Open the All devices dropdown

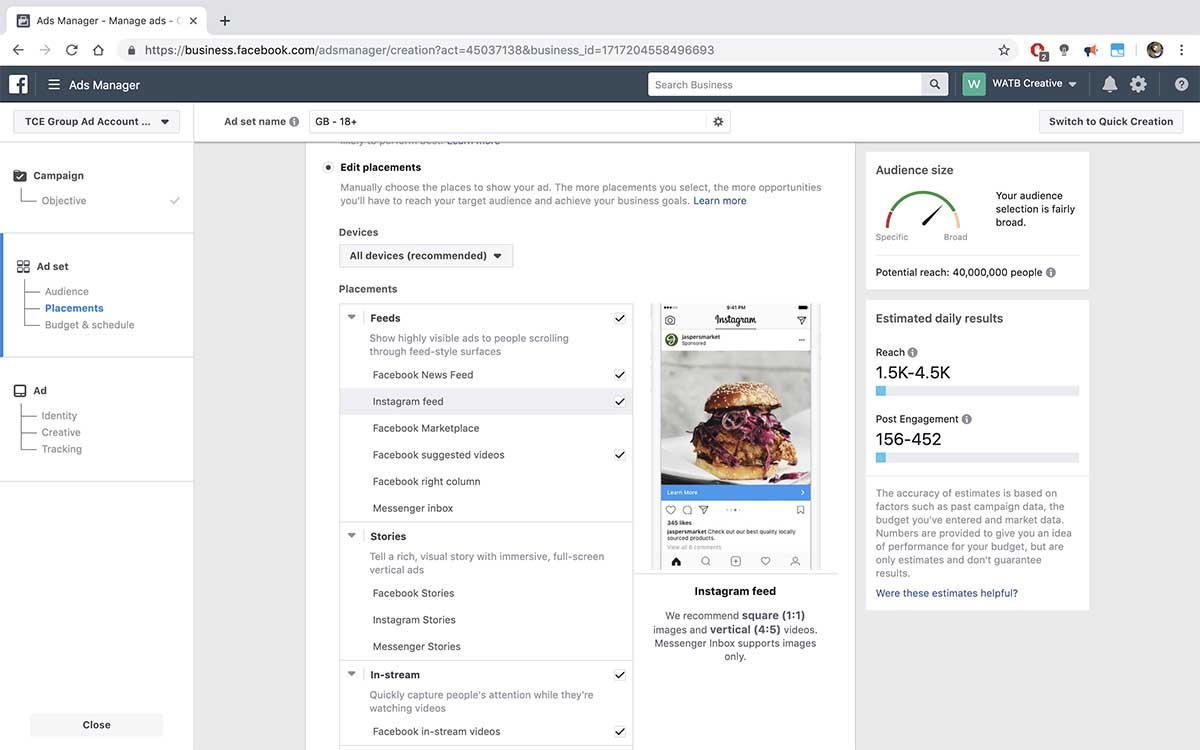click(x=425, y=255)
